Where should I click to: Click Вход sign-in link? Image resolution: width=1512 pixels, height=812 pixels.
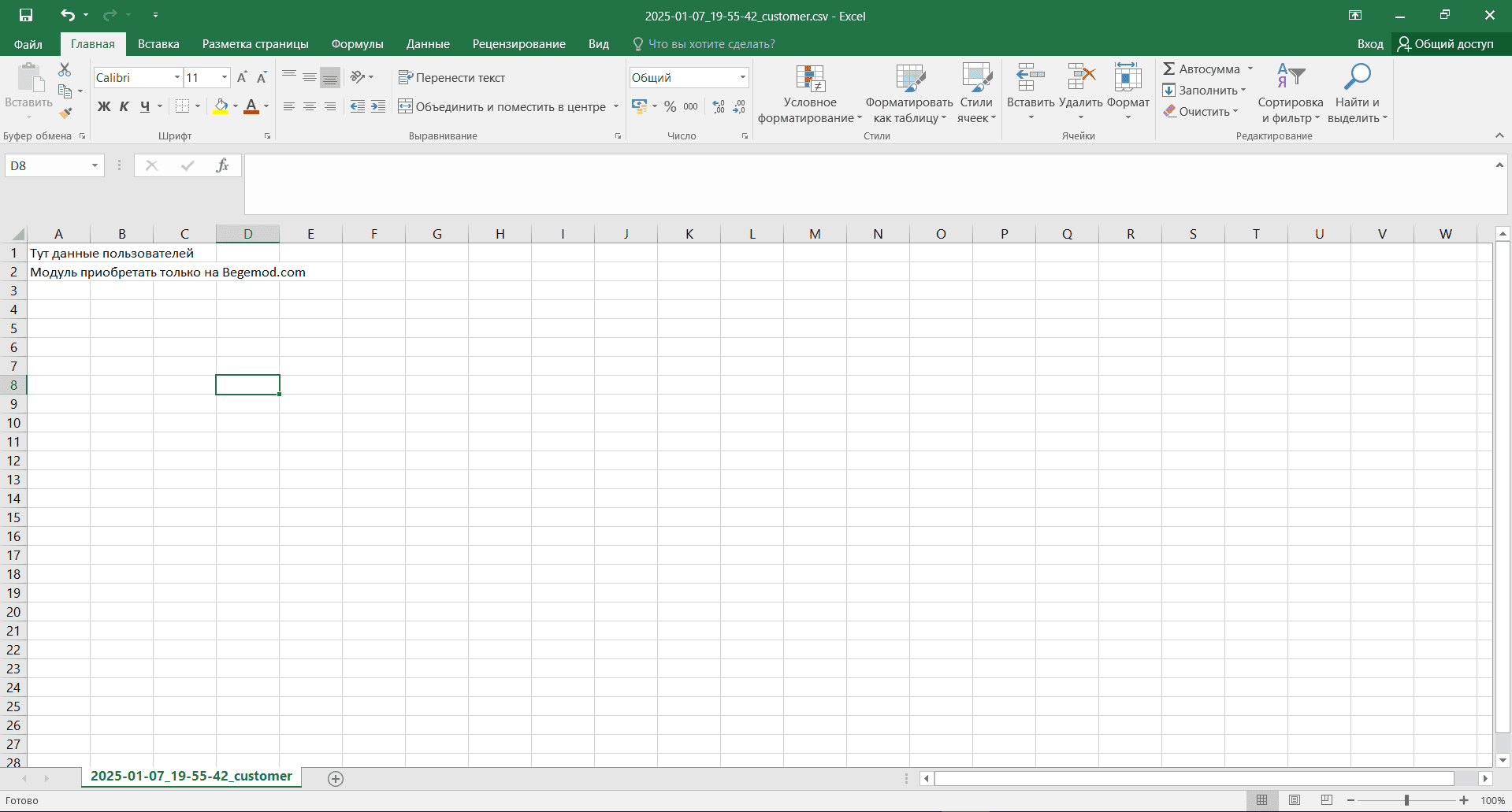(x=1370, y=44)
